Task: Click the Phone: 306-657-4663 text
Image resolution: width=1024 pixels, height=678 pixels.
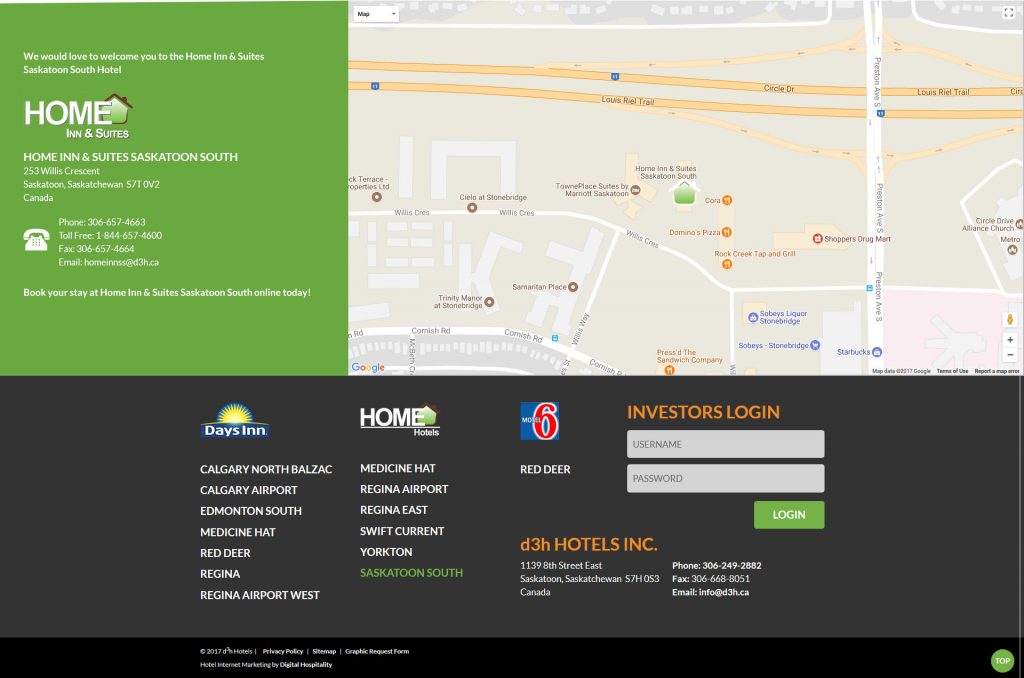Action: click(102, 222)
